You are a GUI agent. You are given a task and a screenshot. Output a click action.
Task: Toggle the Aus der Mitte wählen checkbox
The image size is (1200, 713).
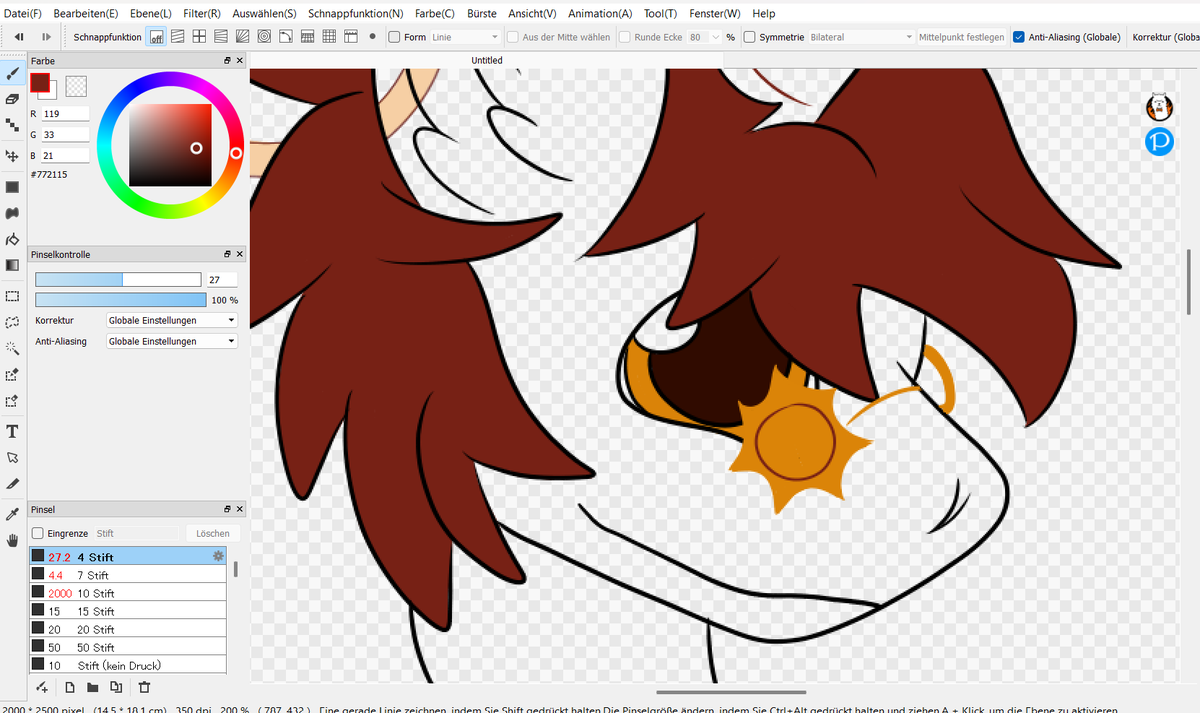(x=513, y=37)
